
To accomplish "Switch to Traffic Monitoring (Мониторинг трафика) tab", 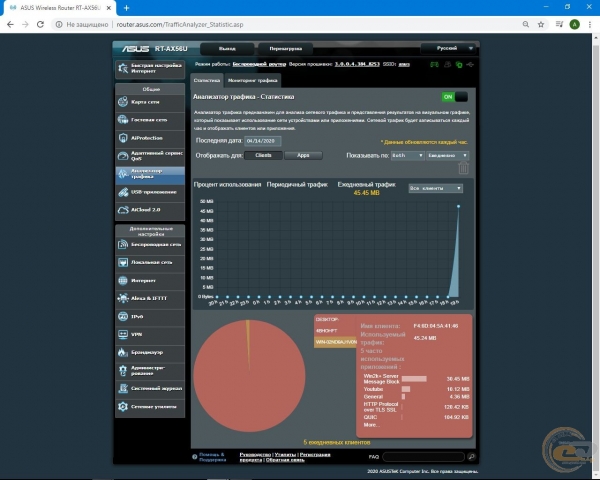I will pyautogui.click(x=253, y=80).
